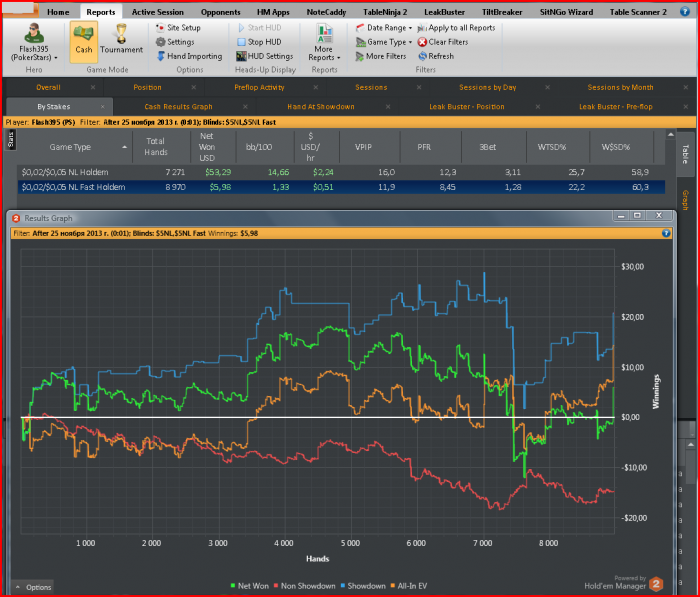Open More Reports dropdown

click(324, 43)
